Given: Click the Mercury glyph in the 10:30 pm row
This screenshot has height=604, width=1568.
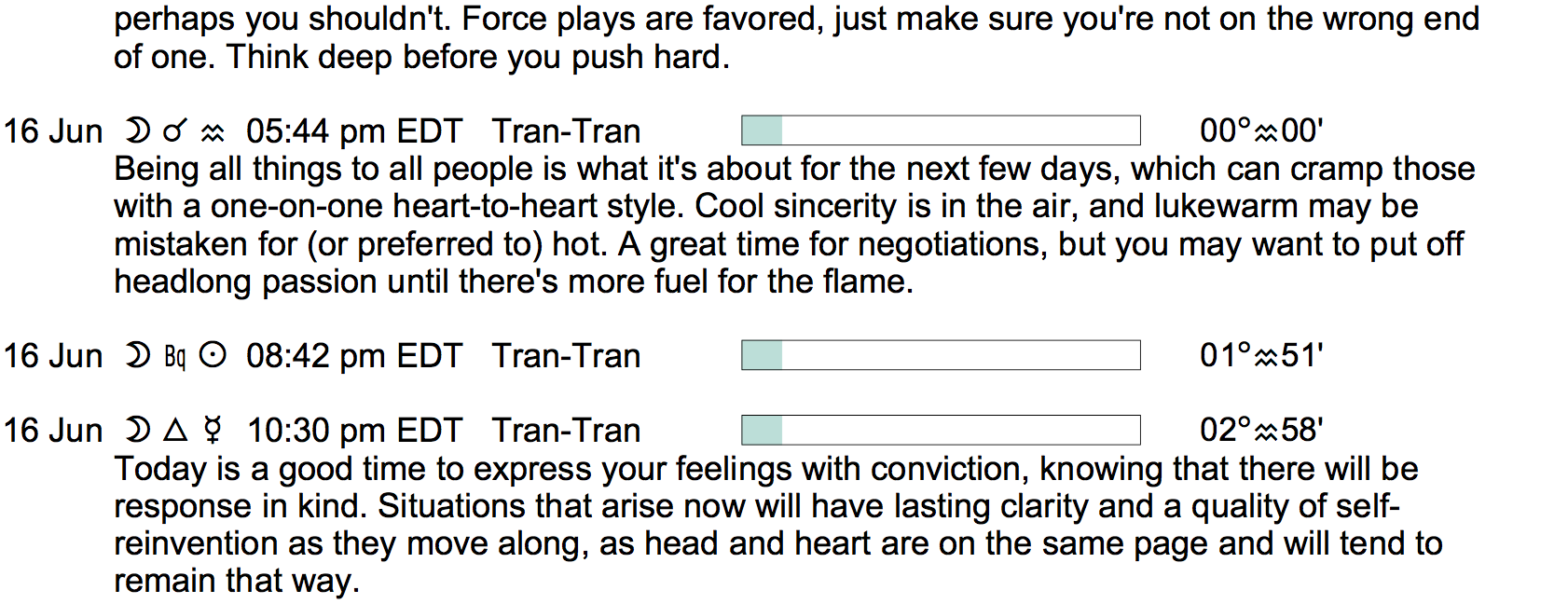Looking at the screenshot, I should click(x=213, y=431).
